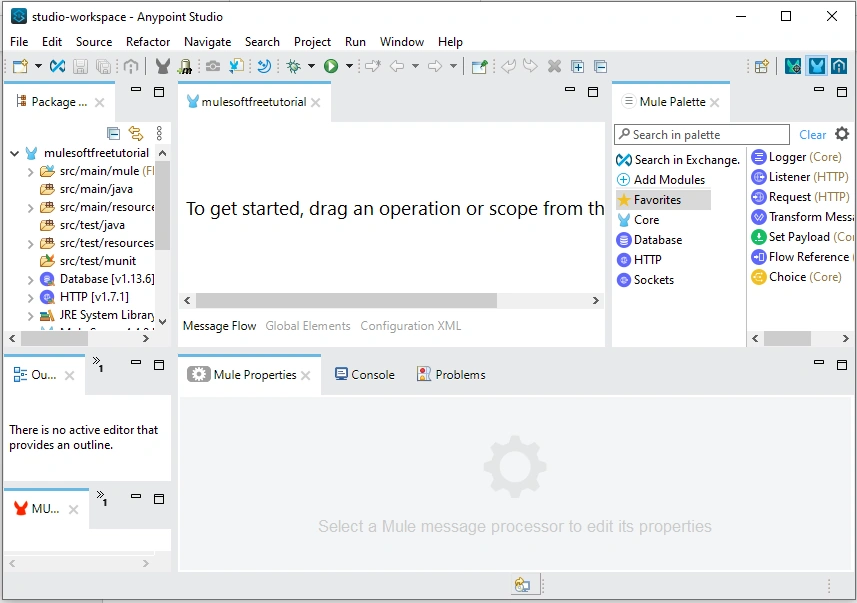Viewport: 857px width, 603px height.
Task: Select the HTTP palette category
Action: point(639,260)
